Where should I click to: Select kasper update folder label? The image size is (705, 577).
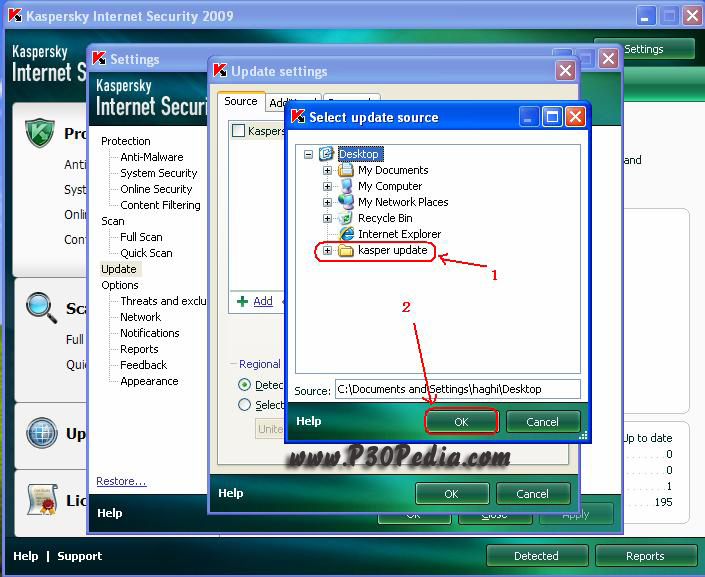[x=393, y=250]
